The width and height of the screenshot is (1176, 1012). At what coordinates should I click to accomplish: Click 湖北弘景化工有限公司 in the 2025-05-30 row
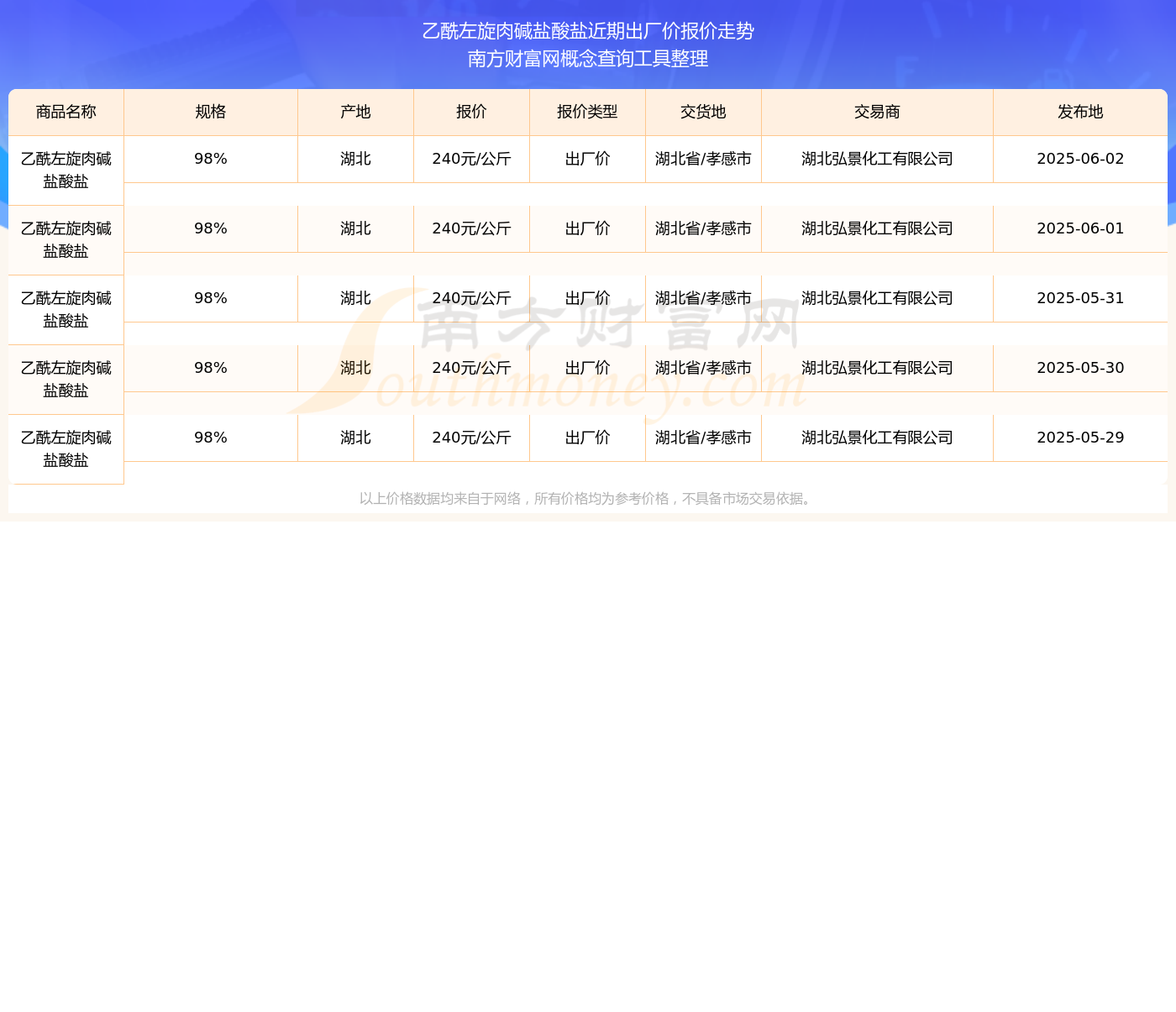coord(878,368)
